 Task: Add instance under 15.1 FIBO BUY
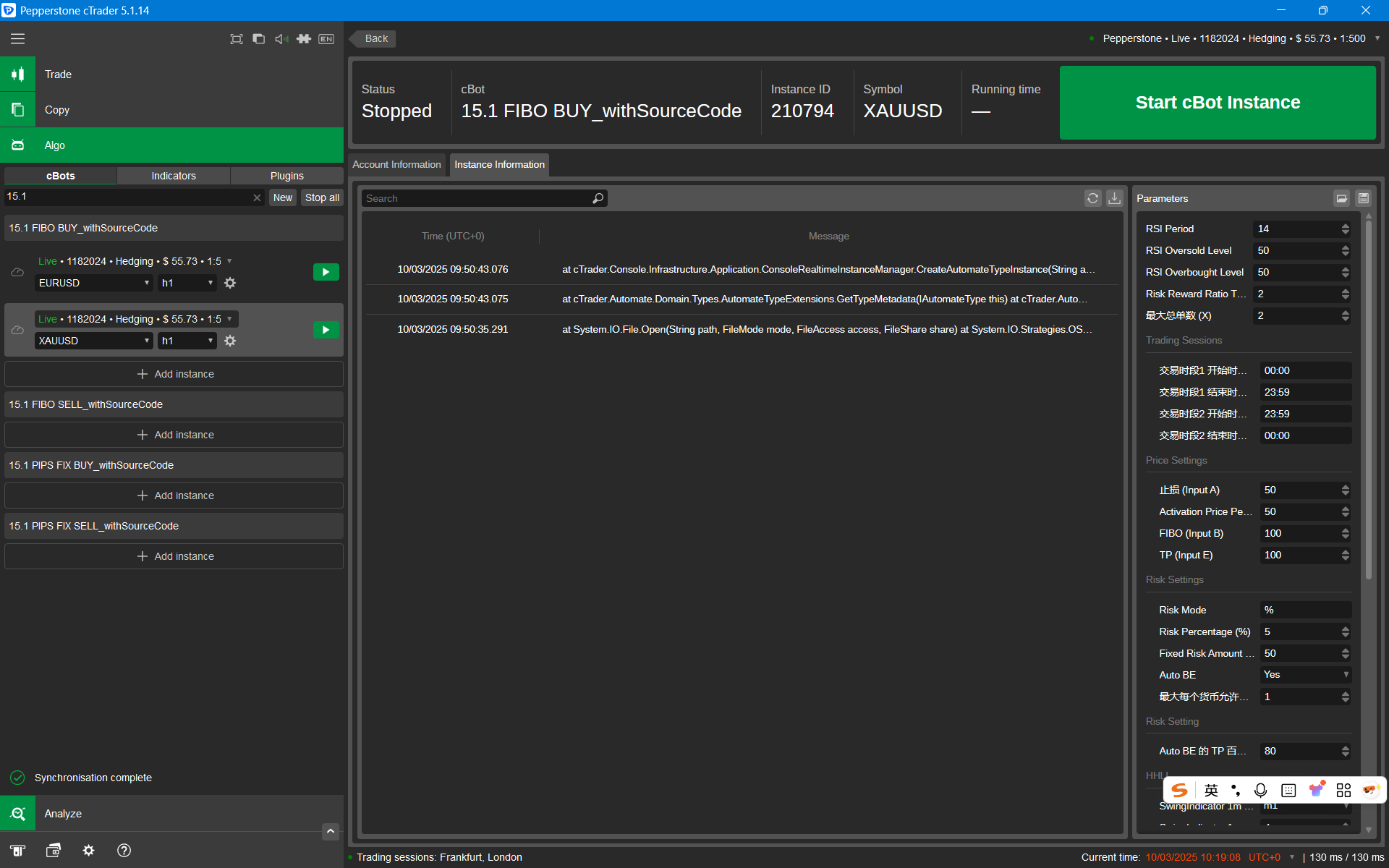174,374
